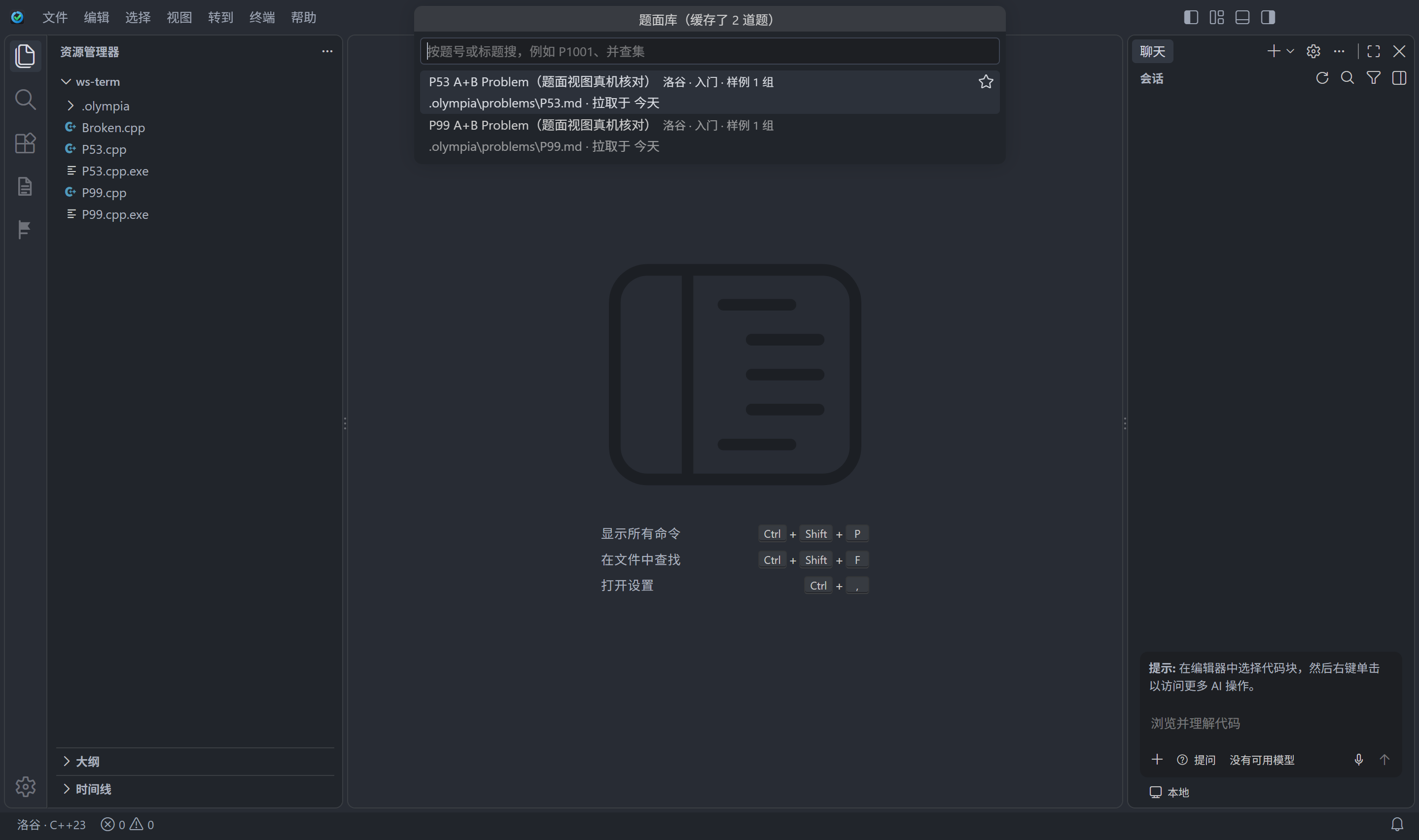Toggle the secondary side bar layout
Screen dimensions: 1419x840
1268,18
